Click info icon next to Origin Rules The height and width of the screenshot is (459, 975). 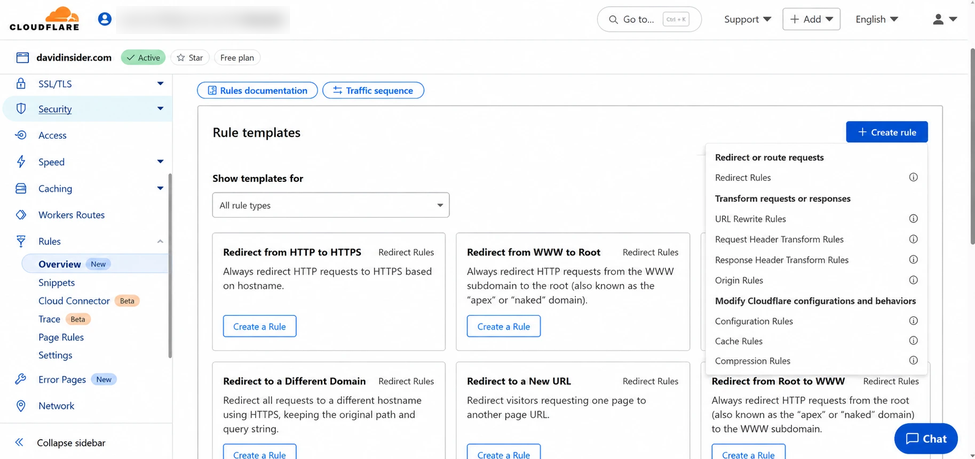click(913, 280)
